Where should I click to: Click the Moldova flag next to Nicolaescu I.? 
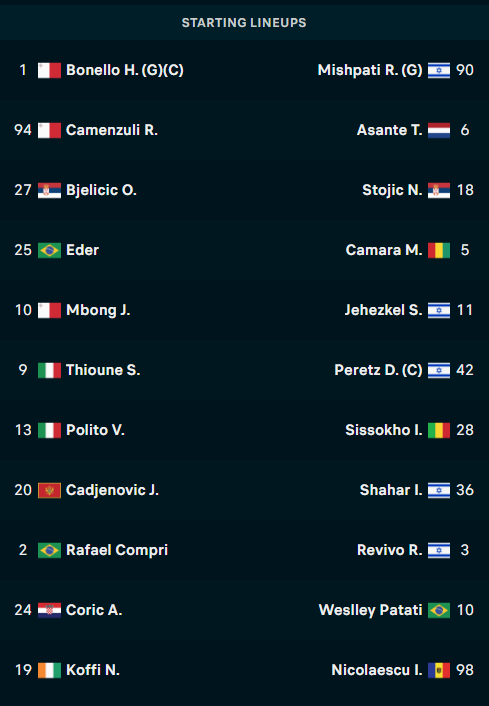point(439,670)
